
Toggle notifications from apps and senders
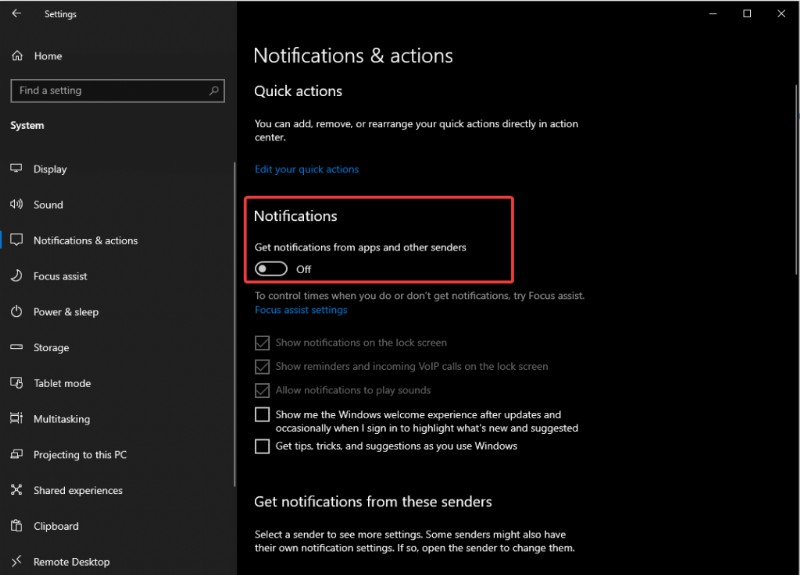271,269
